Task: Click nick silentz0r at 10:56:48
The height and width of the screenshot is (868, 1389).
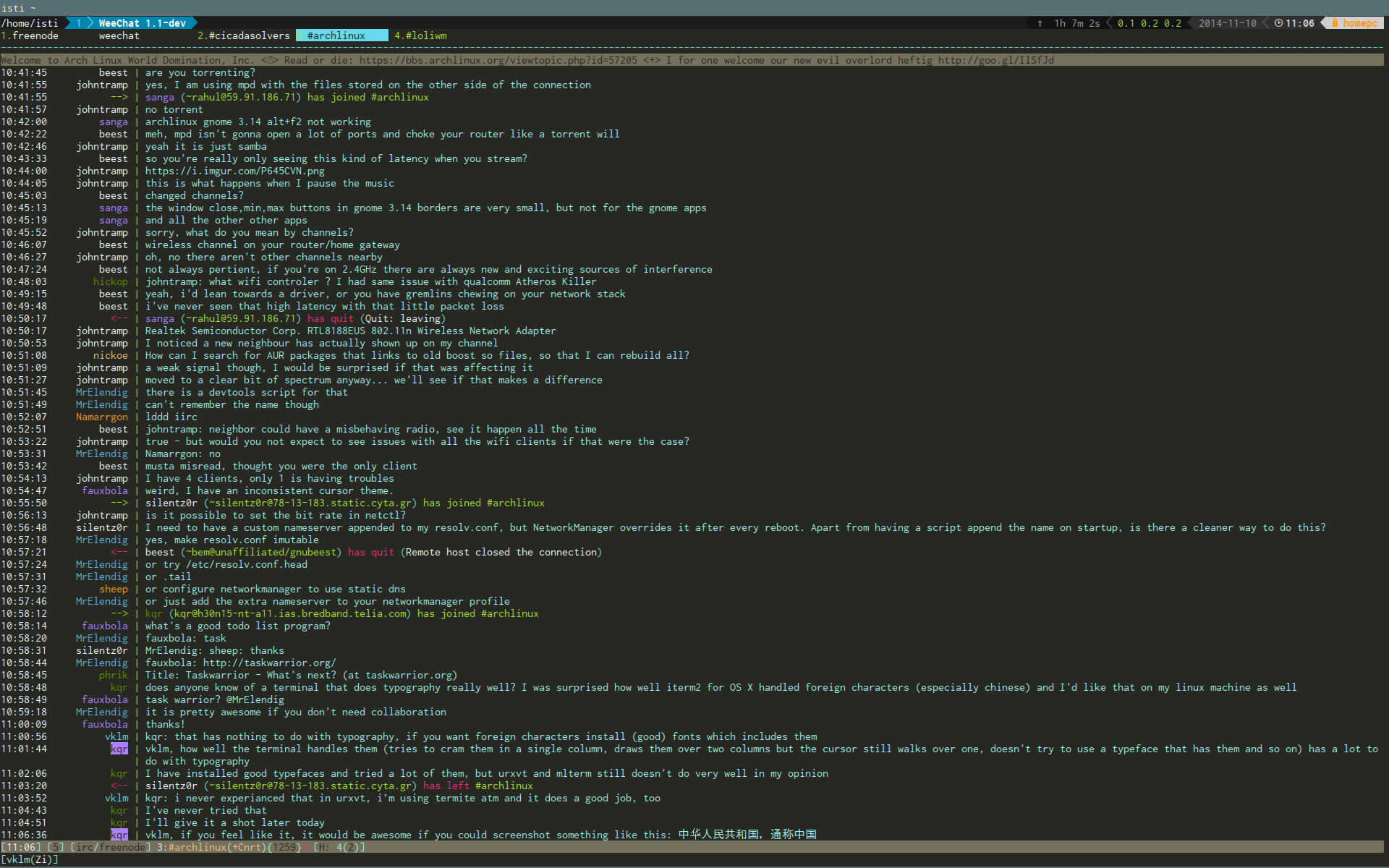Action: [x=102, y=527]
